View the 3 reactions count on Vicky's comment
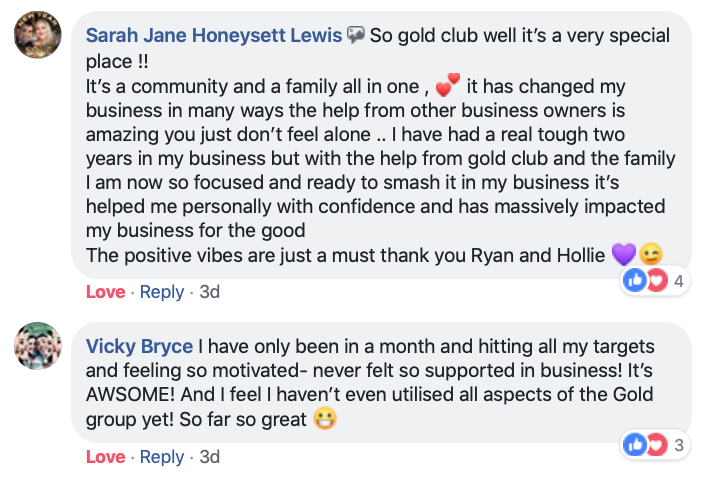 [x=678, y=445]
